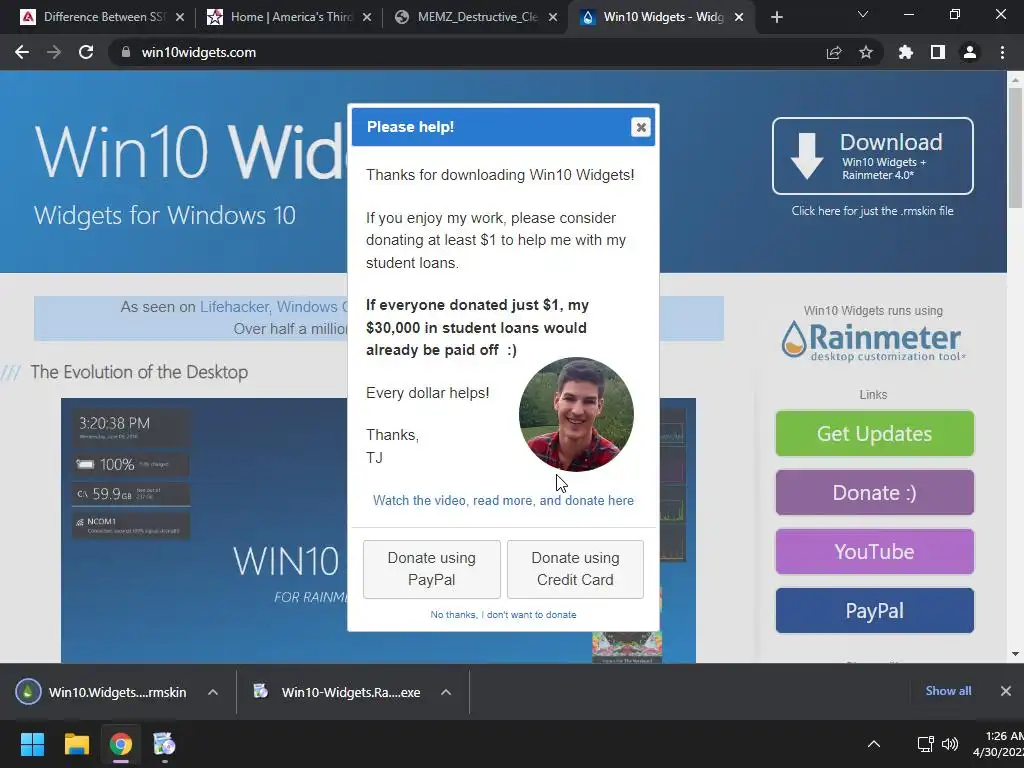Screen dimensions: 1024x768
Task: Click the padlock site info icon
Action: point(126,52)
